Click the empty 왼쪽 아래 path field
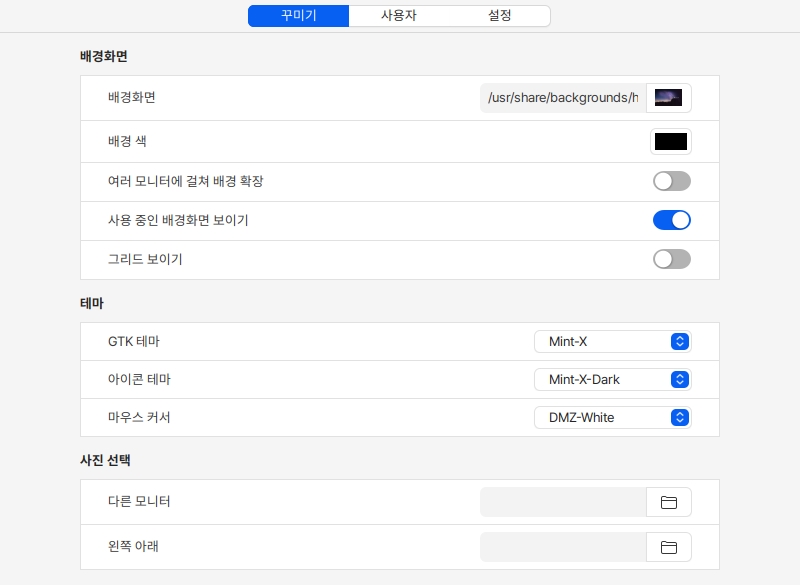 pyautogui.click(x=563, y=547)
